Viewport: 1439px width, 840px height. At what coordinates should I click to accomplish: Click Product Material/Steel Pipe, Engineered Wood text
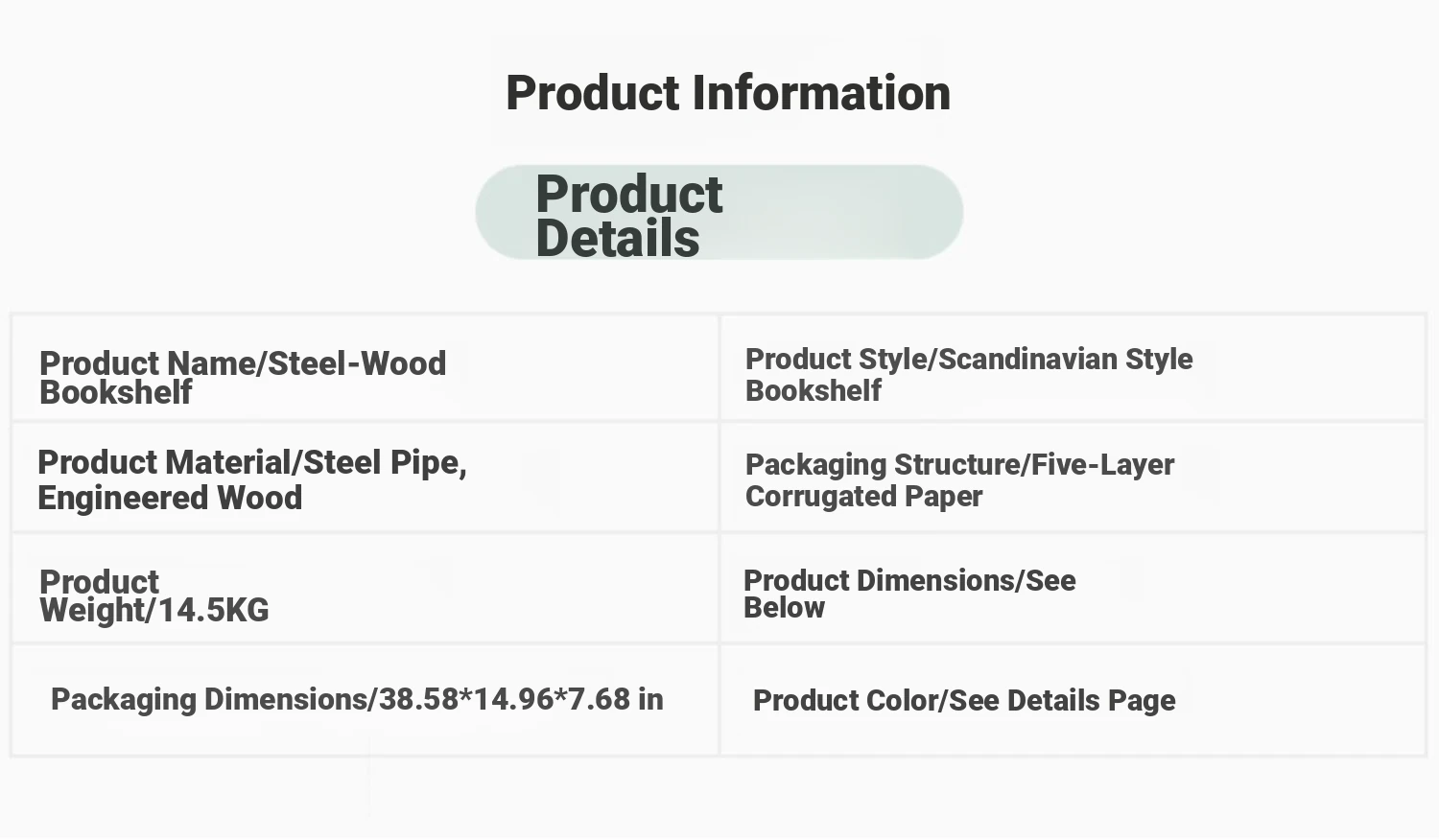coord(252,479)
